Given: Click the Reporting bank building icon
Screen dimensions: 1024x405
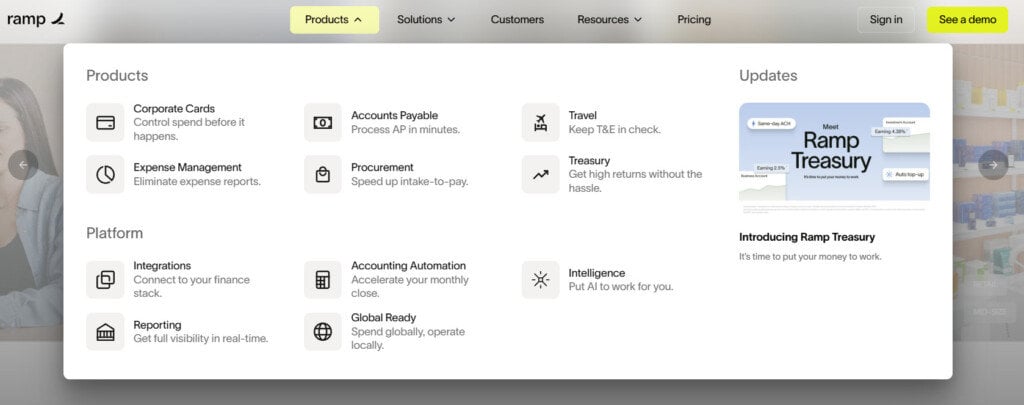Looking at the screenshot, I should (105, 332).
